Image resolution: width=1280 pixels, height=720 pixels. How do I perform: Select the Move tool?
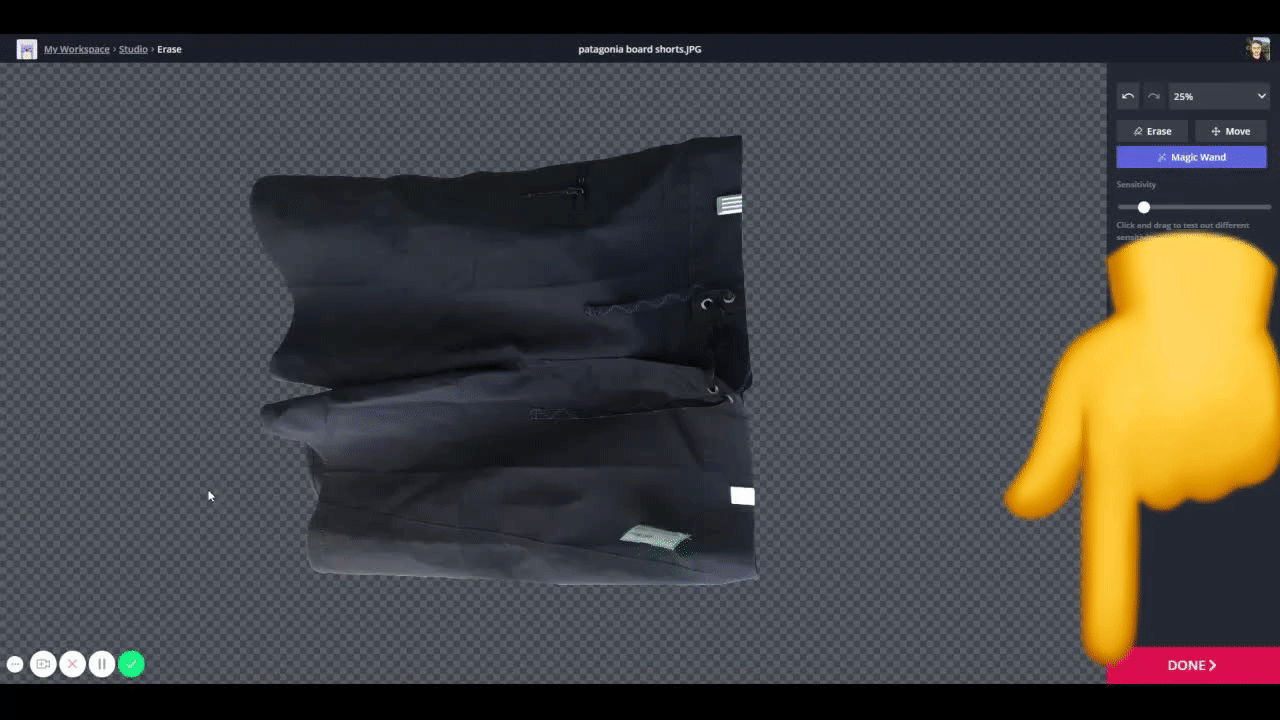point(1230,131)
